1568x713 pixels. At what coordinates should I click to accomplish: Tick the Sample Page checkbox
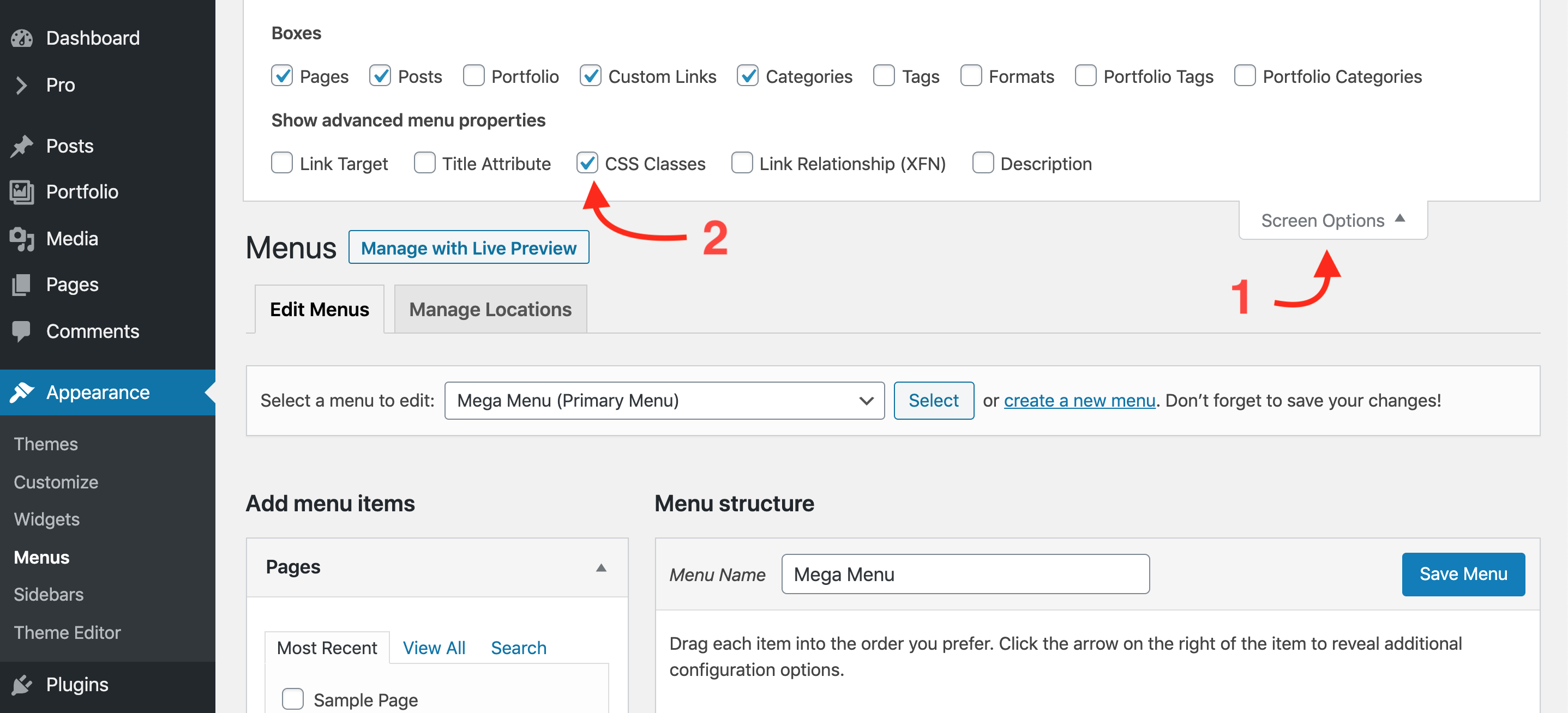[293, 699]
